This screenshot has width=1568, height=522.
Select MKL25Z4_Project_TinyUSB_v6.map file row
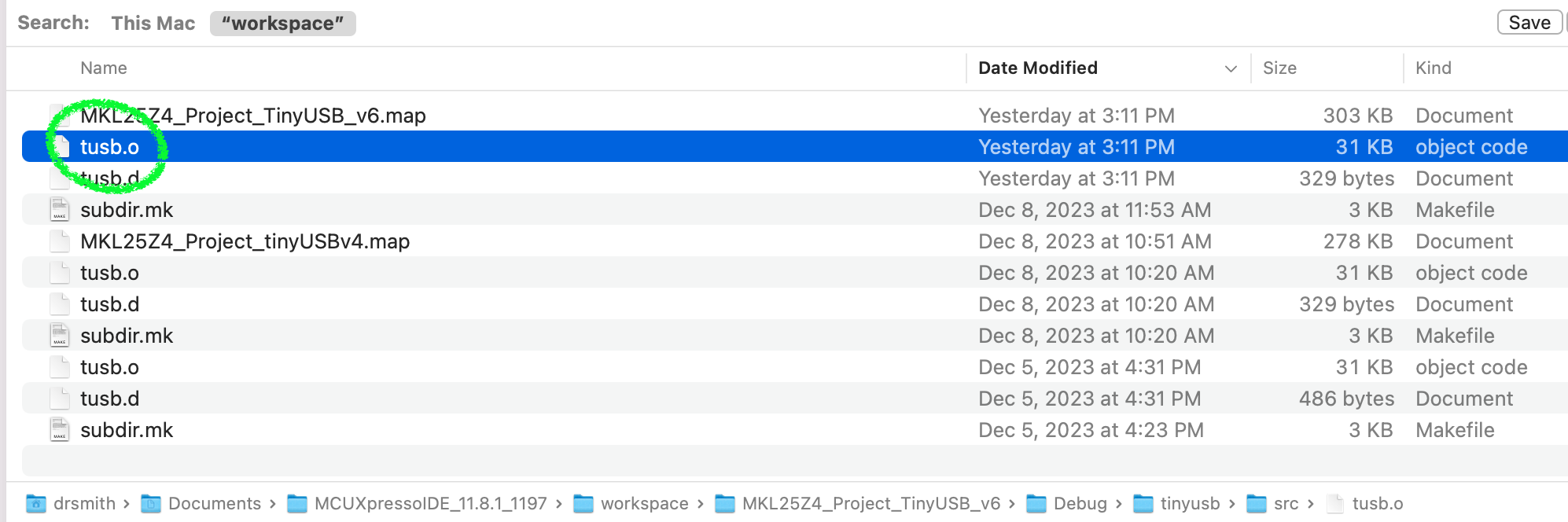253,116
